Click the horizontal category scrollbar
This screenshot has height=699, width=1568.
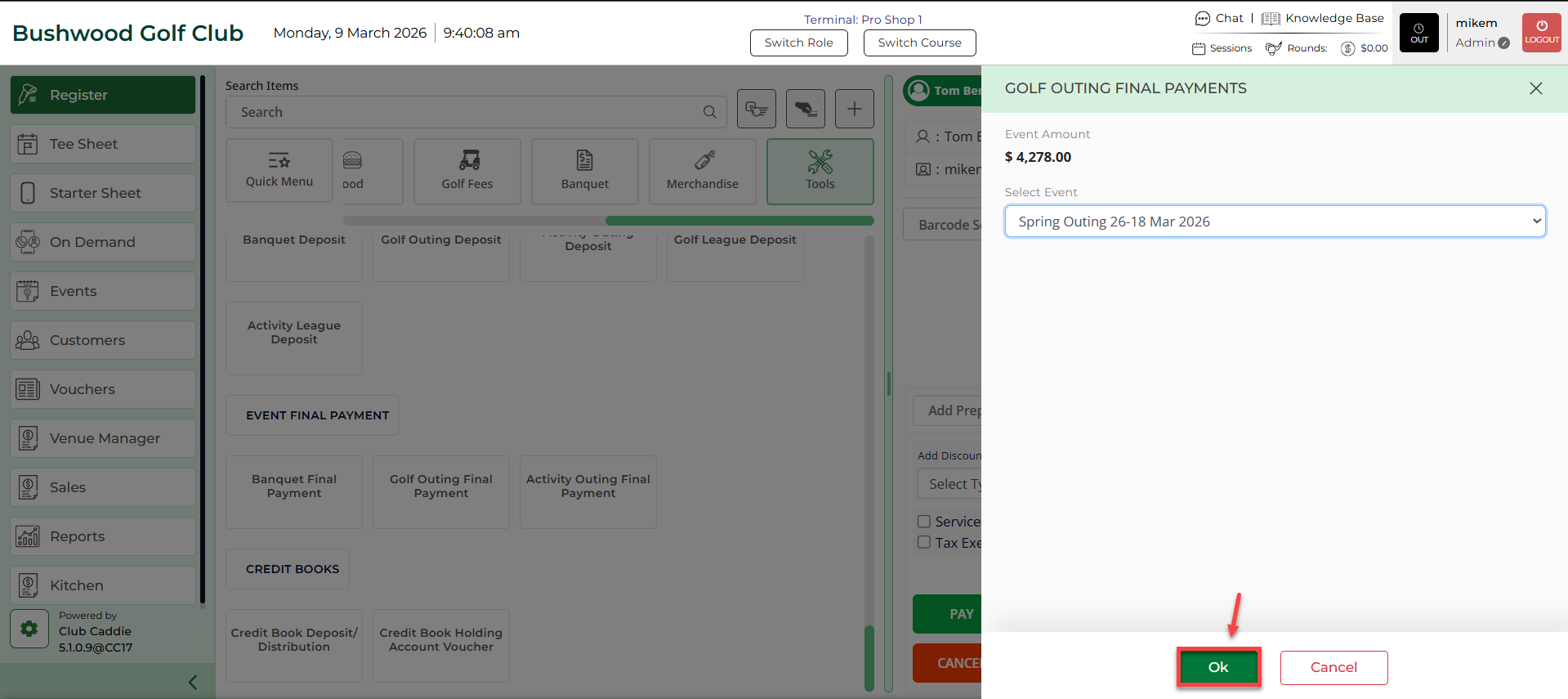739,221
